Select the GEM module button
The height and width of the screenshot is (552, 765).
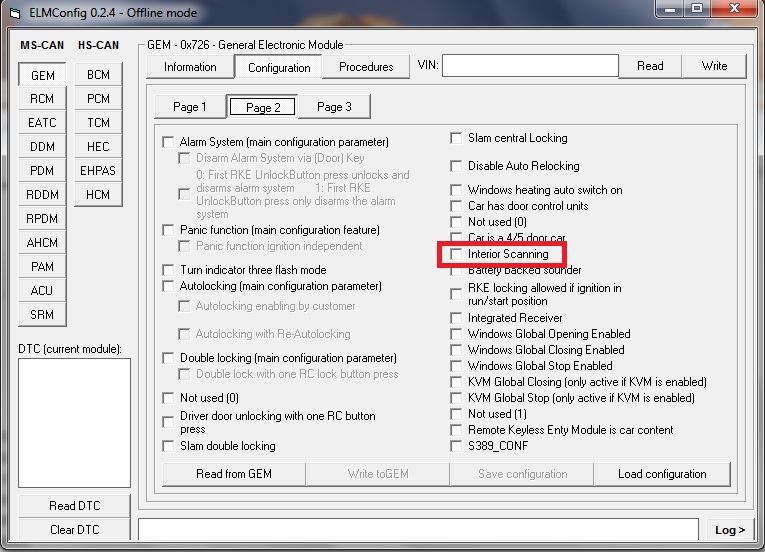pos(42,75)
